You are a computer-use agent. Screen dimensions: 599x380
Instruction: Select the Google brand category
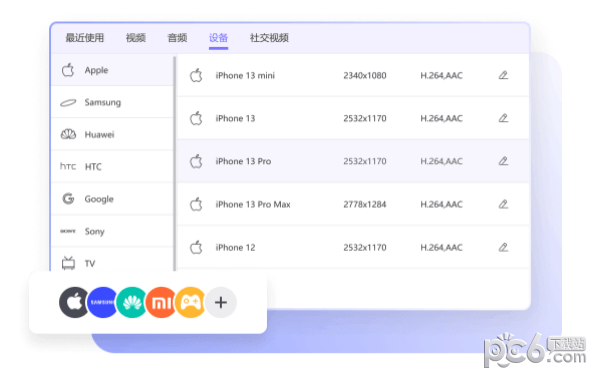112,199
